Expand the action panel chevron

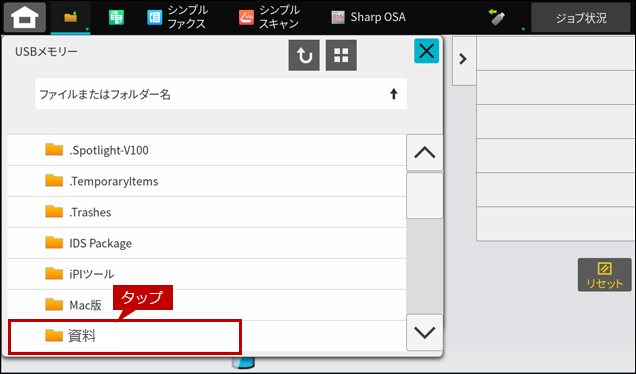[463, 60]
